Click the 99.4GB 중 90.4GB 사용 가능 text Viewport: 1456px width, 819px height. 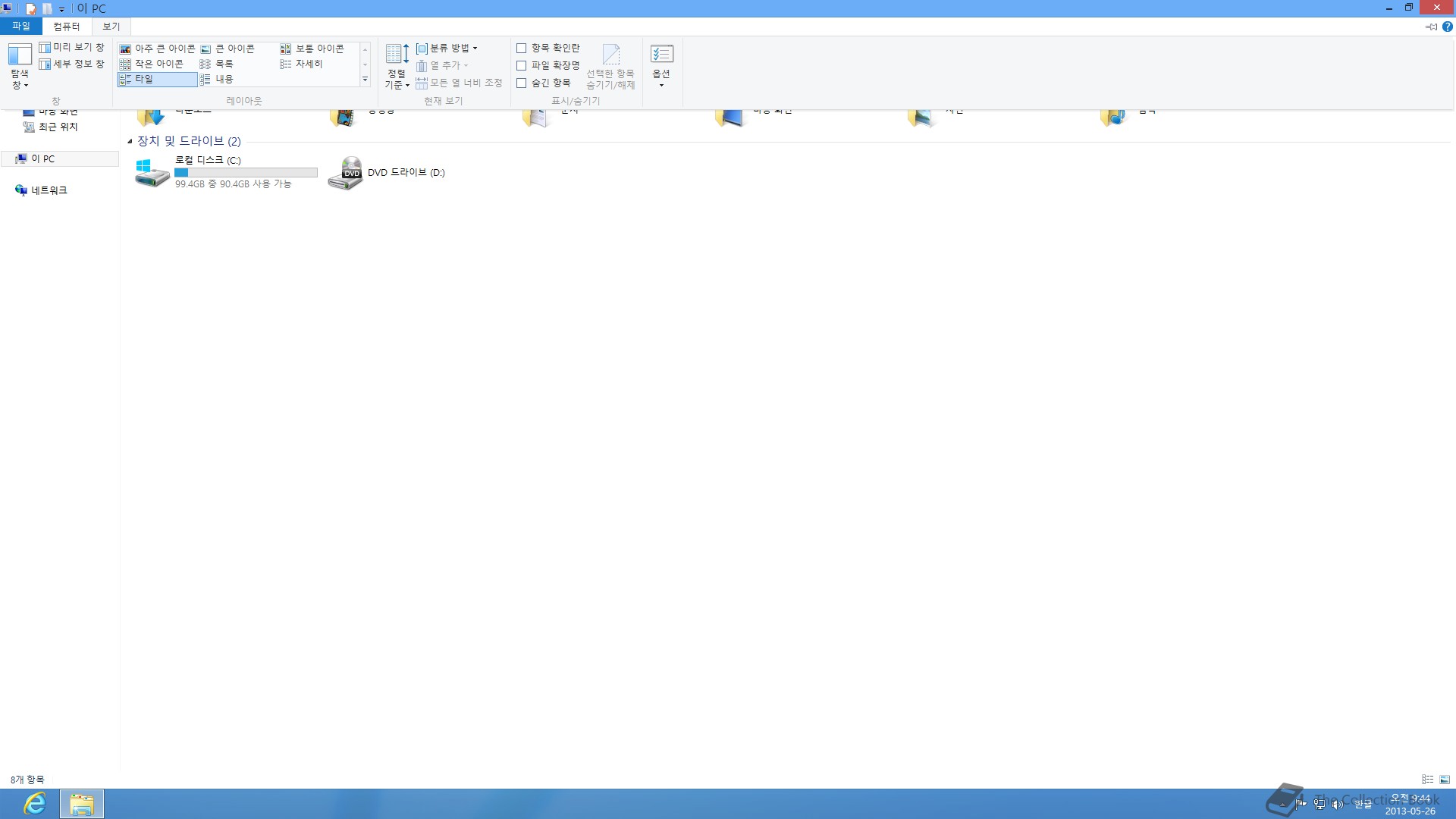(233, 184)
